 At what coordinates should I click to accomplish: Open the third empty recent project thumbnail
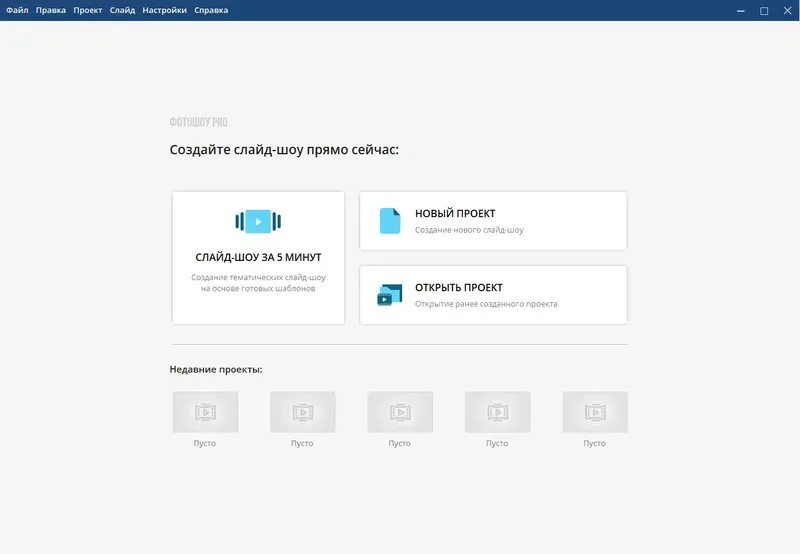pyautogui.click(x=400, y=412)
